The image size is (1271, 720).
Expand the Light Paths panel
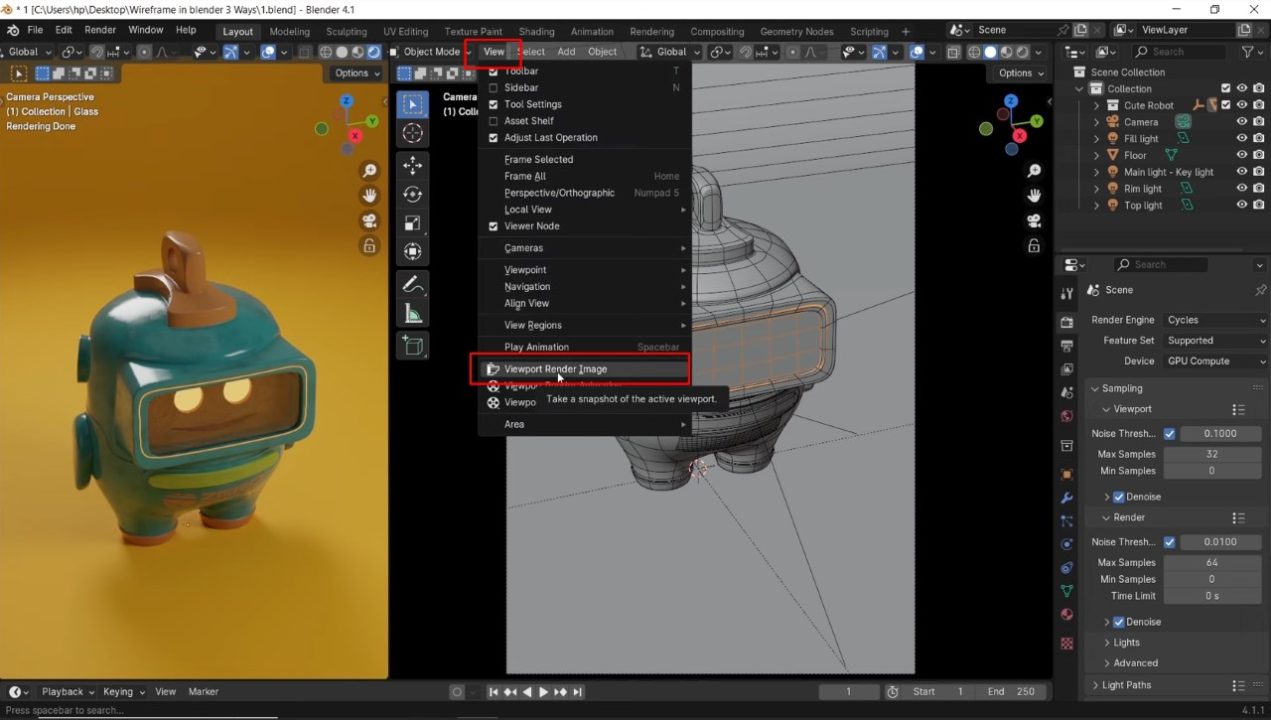click(1126, 685)
